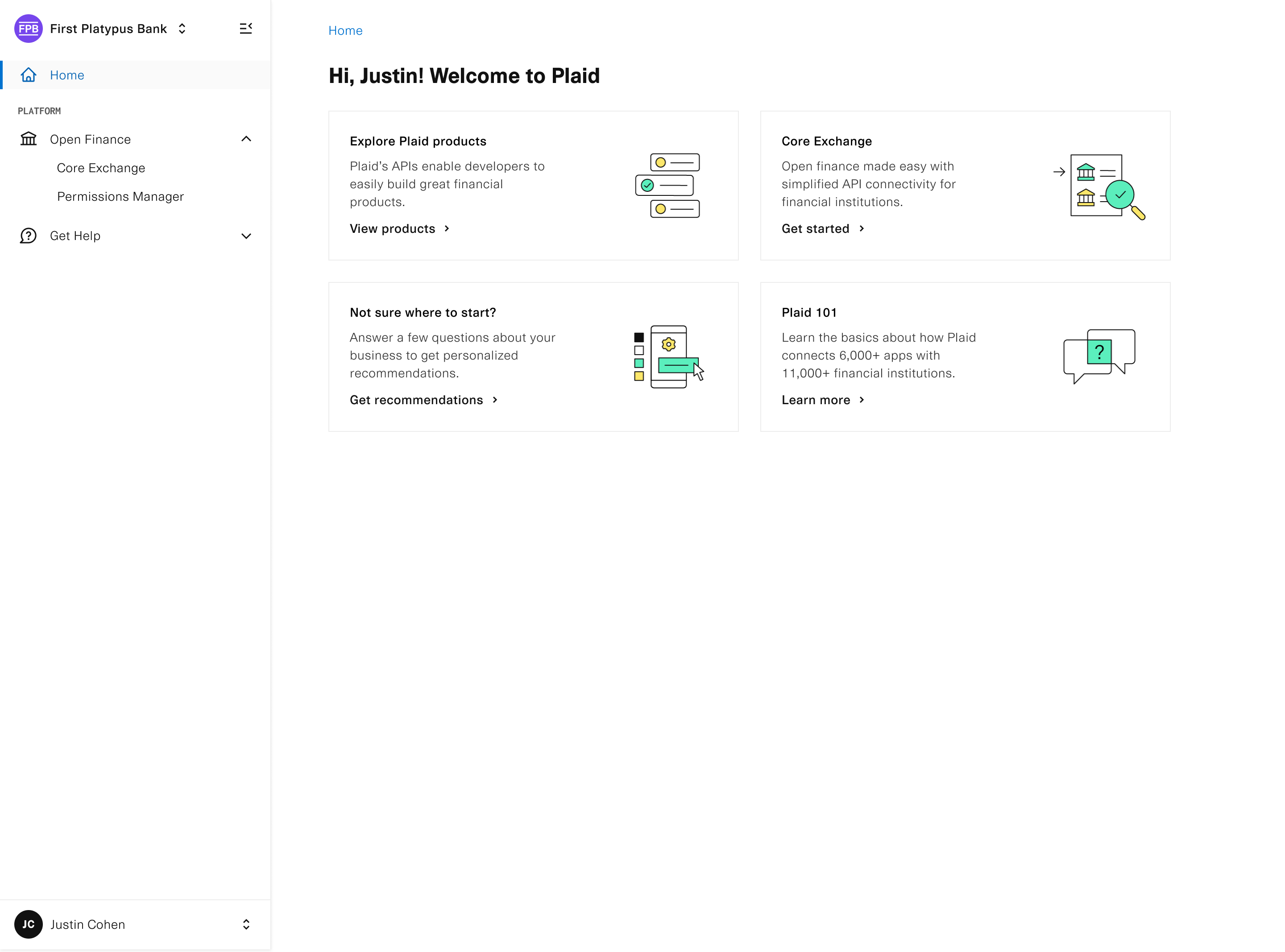Click the FPB purple logo avatar
1285x952 pixels.
(28, 29)
